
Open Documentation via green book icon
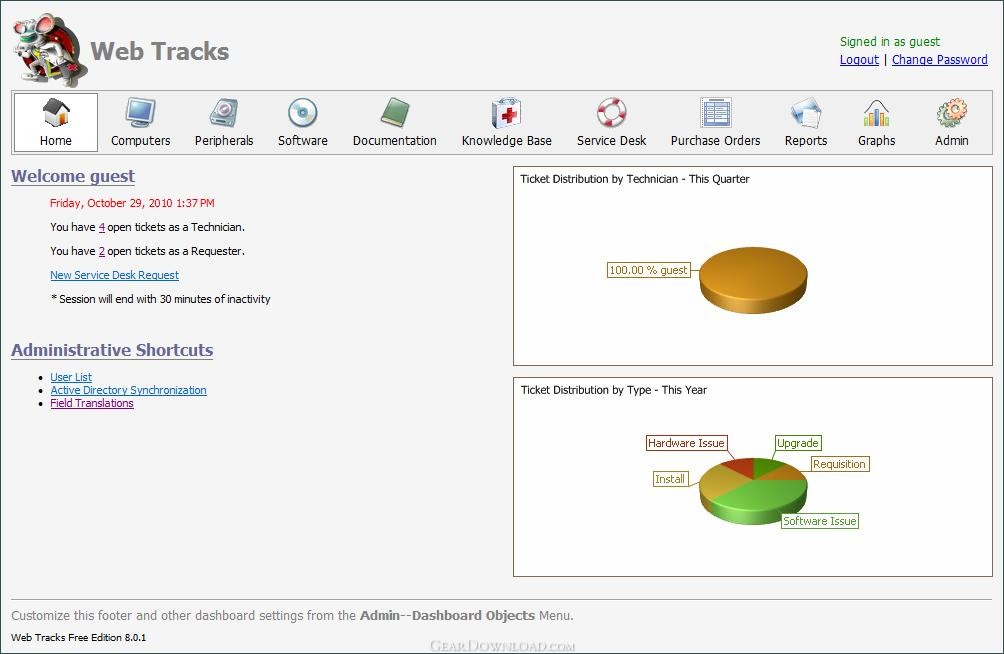point(394,112)
